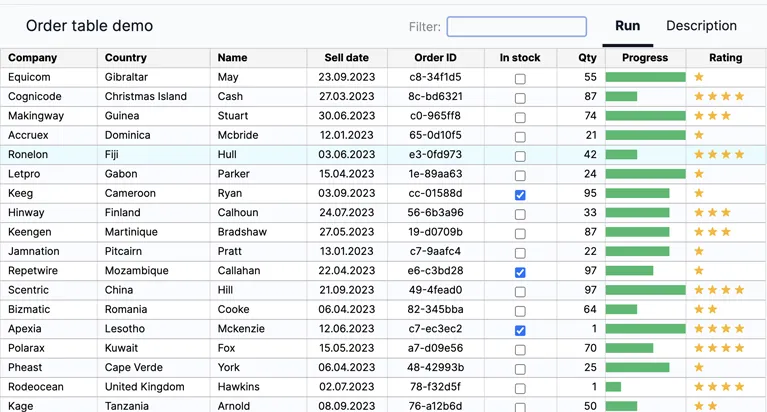
Task: Click the Order ID column header
Action: click(x=435, y=58)
